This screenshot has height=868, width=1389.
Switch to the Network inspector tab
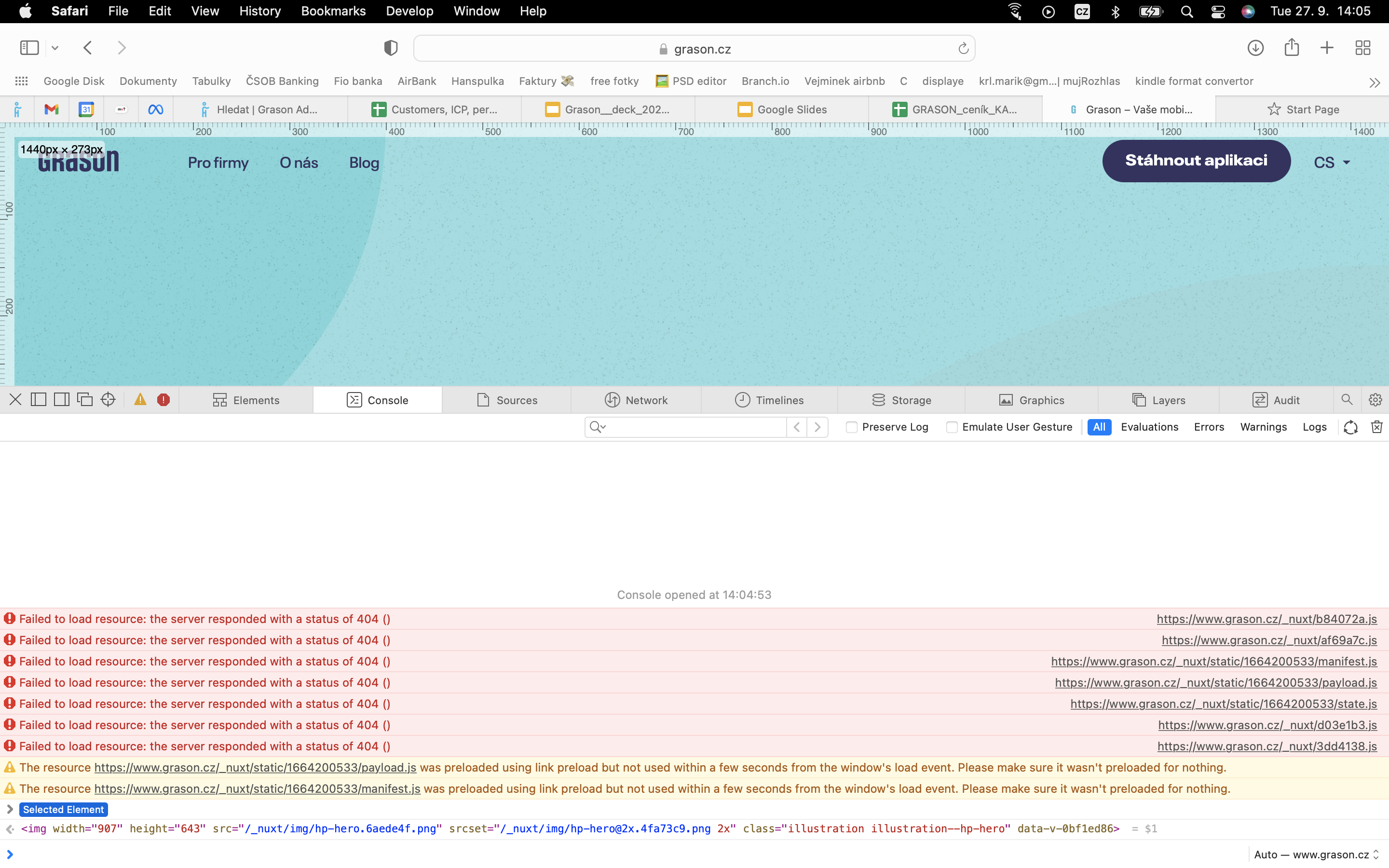click(x=637, y=400)
